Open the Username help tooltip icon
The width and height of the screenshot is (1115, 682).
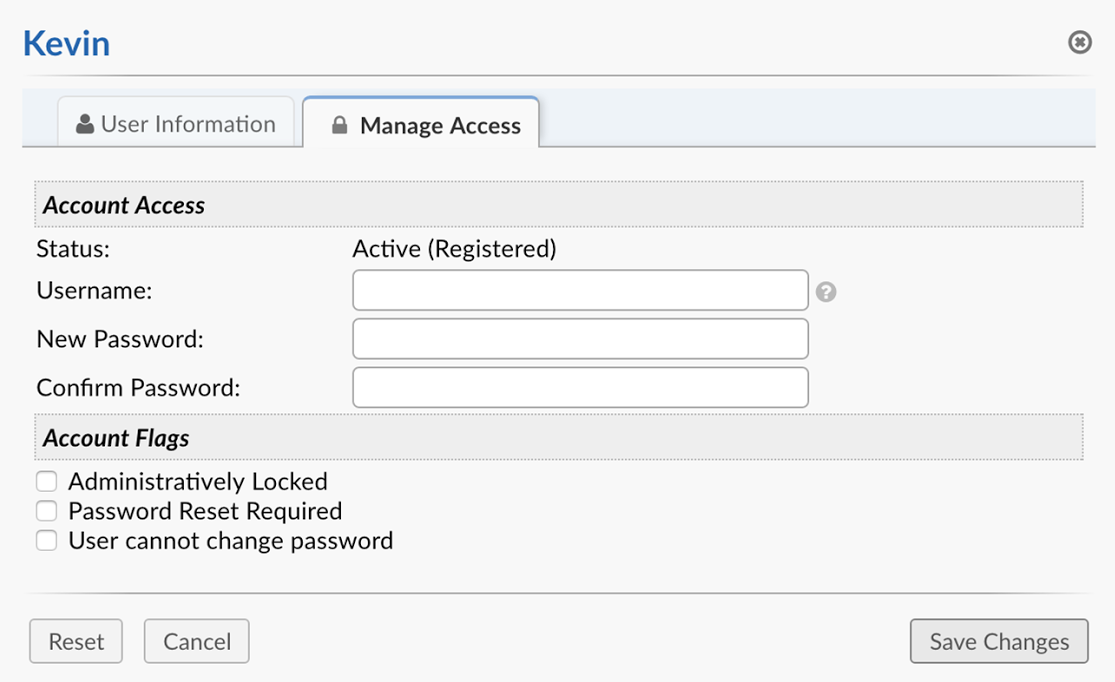click(x=827, y=290)
